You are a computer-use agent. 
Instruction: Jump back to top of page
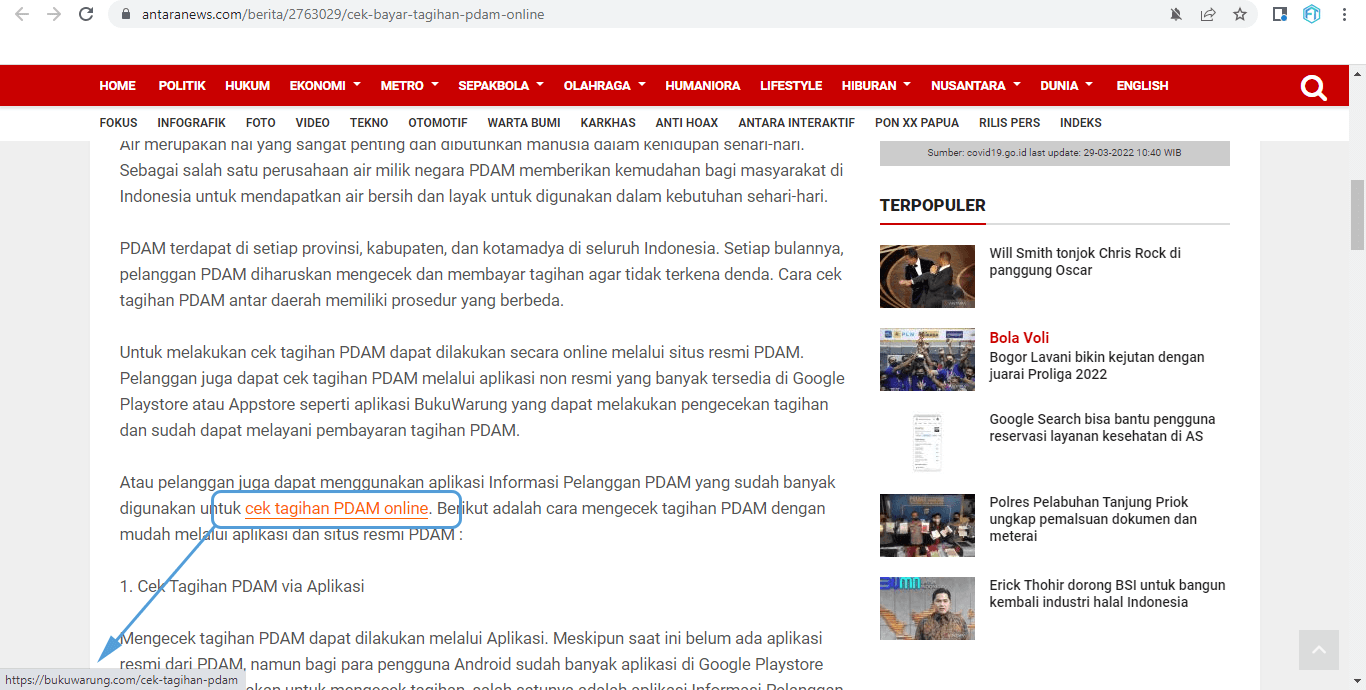click(1318, 650)
